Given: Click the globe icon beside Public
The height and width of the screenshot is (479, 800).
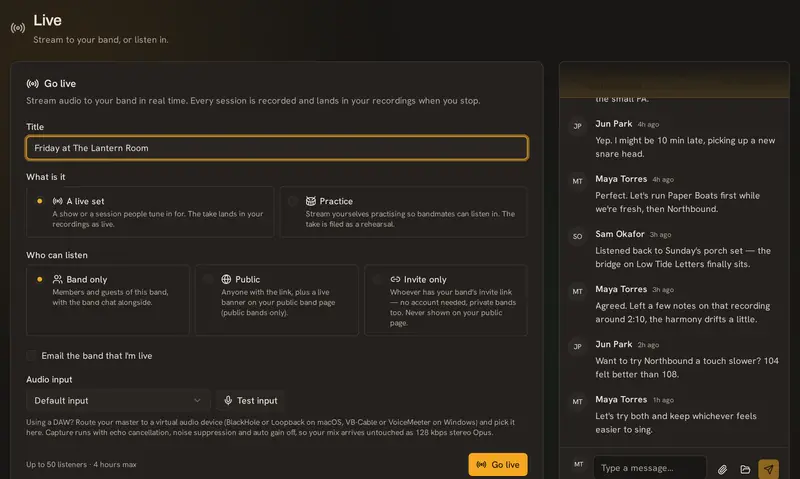Looking at the screenshot, I should click(x=226, y=279).
